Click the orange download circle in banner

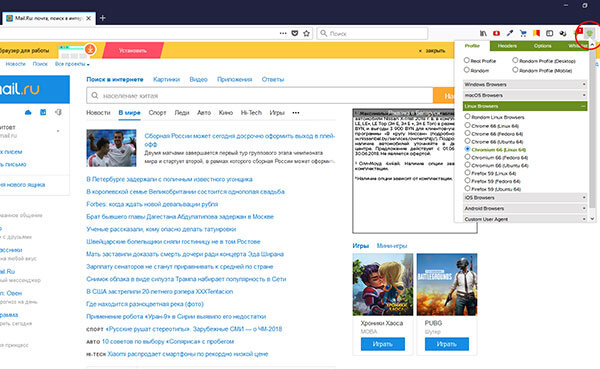(x=90, y=49)
